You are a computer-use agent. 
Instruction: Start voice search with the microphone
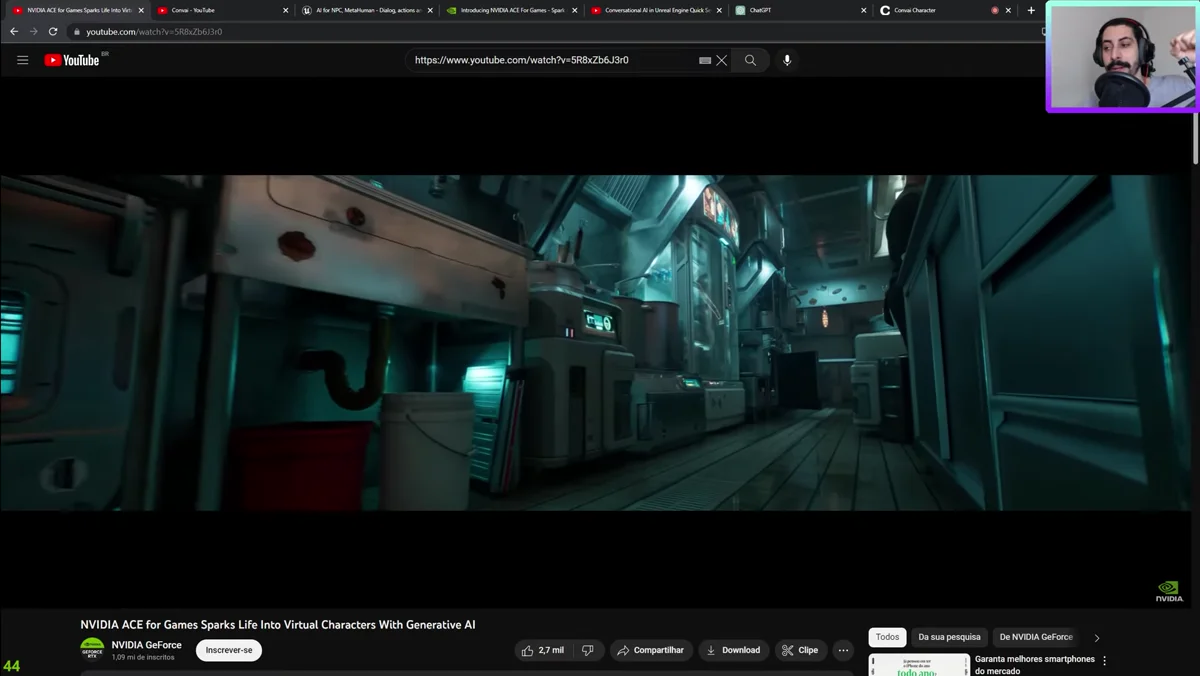(x=787, y=60)
